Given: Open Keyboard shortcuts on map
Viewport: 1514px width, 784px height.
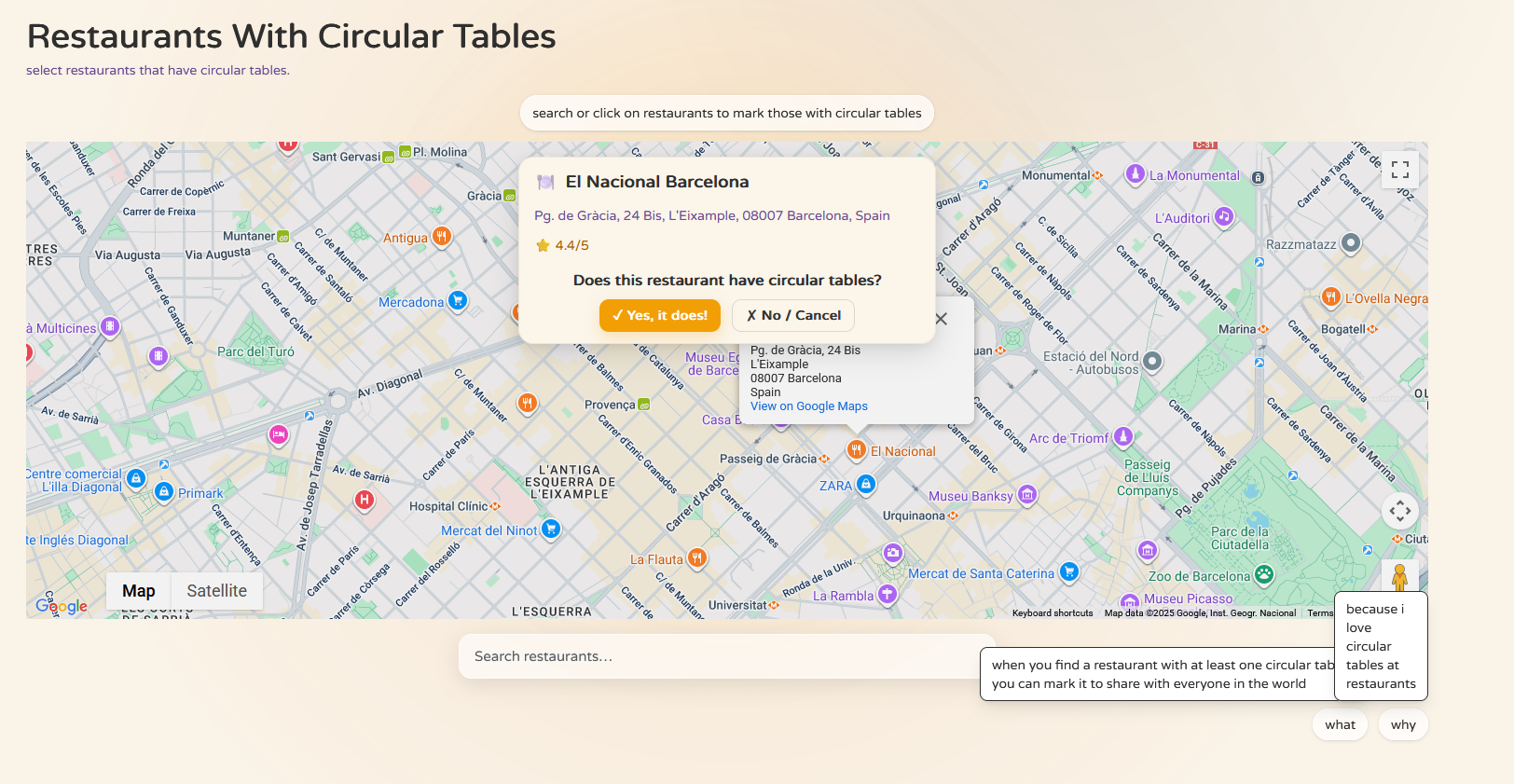Looking at the screenshot, I should click(1053, 612).
